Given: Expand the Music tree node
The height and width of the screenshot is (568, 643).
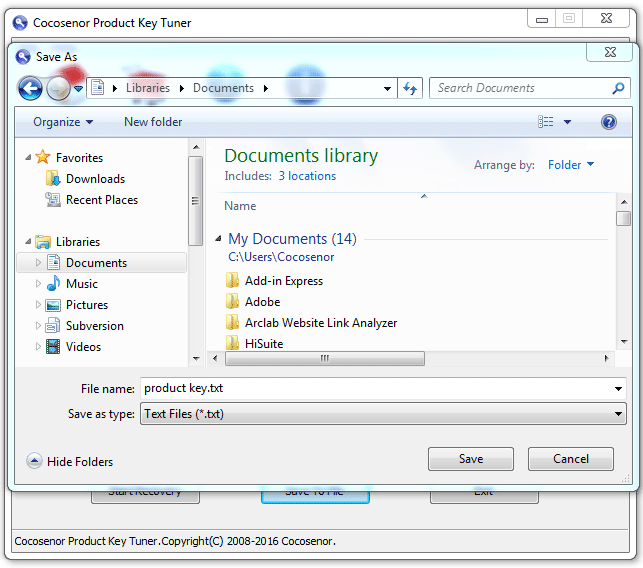Looking at the screenshot, I should [x=38, y=283].
